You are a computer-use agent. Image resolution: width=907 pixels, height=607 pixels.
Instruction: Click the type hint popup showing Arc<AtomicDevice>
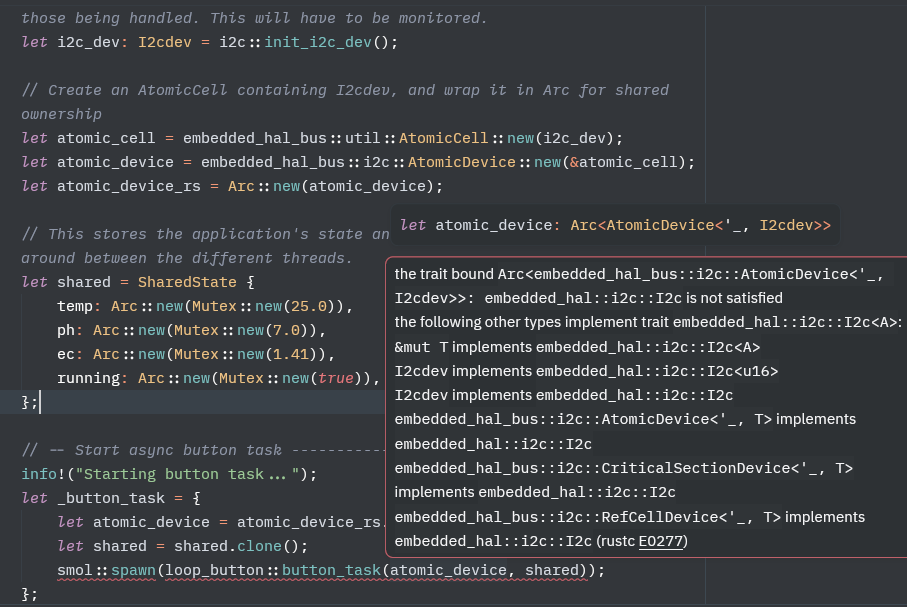click(615, 226)
